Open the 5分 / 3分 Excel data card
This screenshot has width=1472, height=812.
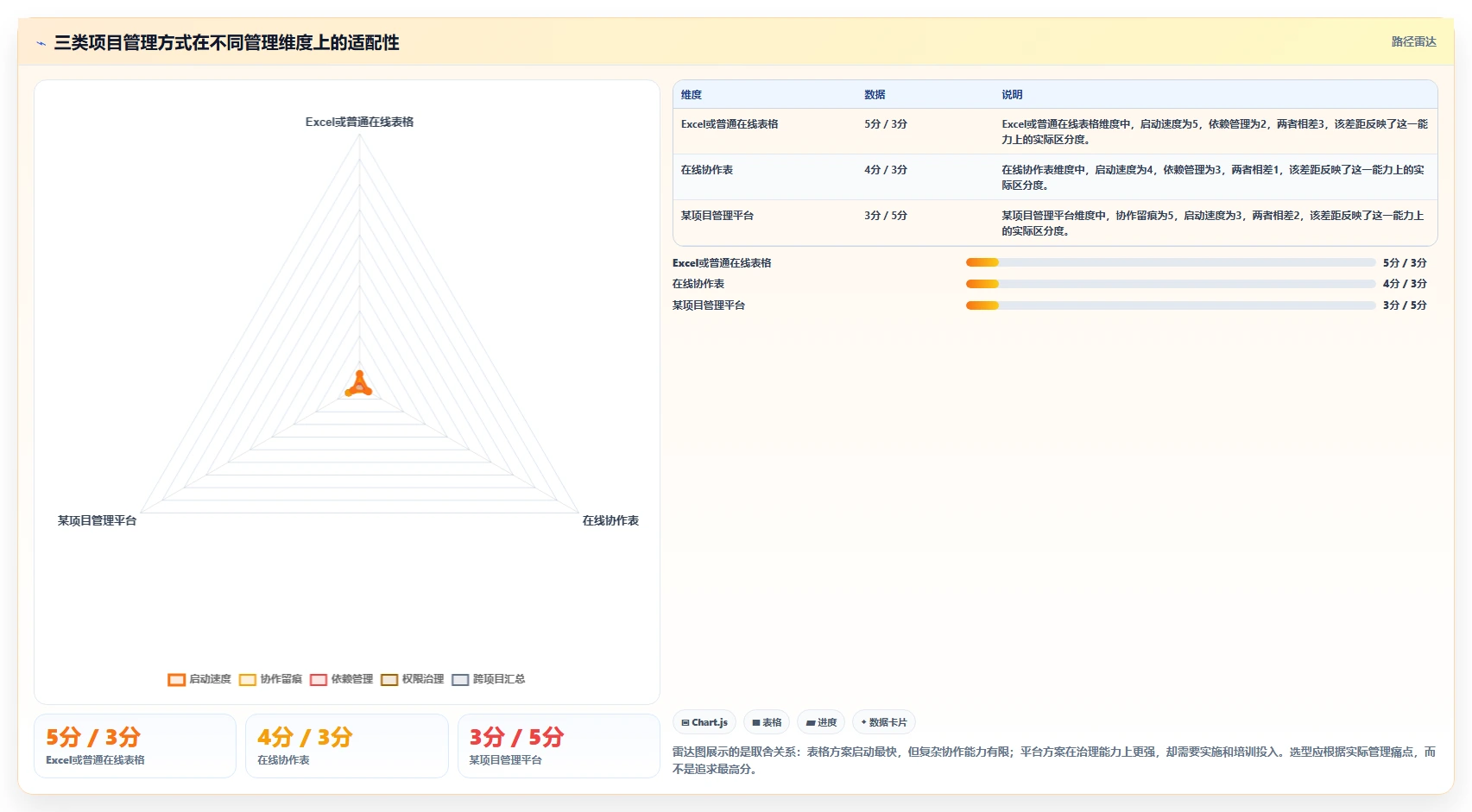point(135,746)
